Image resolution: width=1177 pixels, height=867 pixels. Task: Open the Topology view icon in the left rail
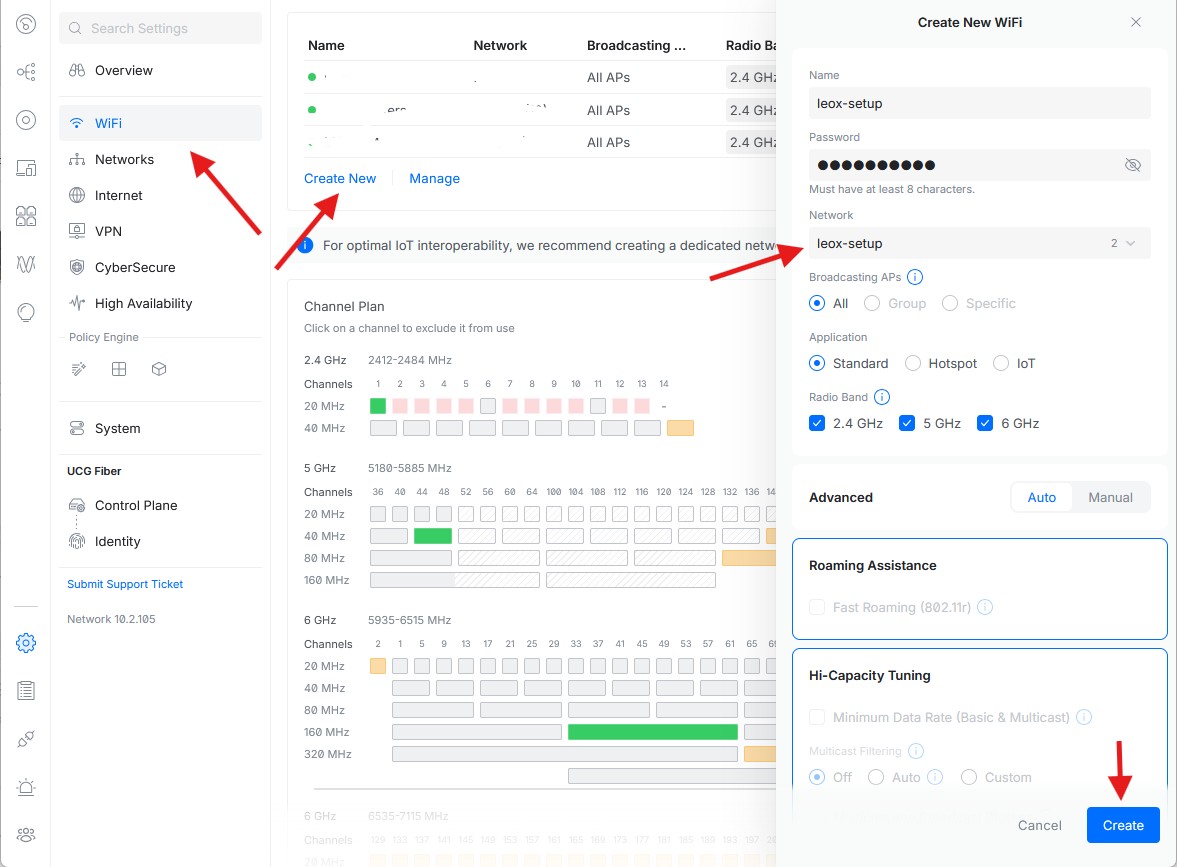26,72
